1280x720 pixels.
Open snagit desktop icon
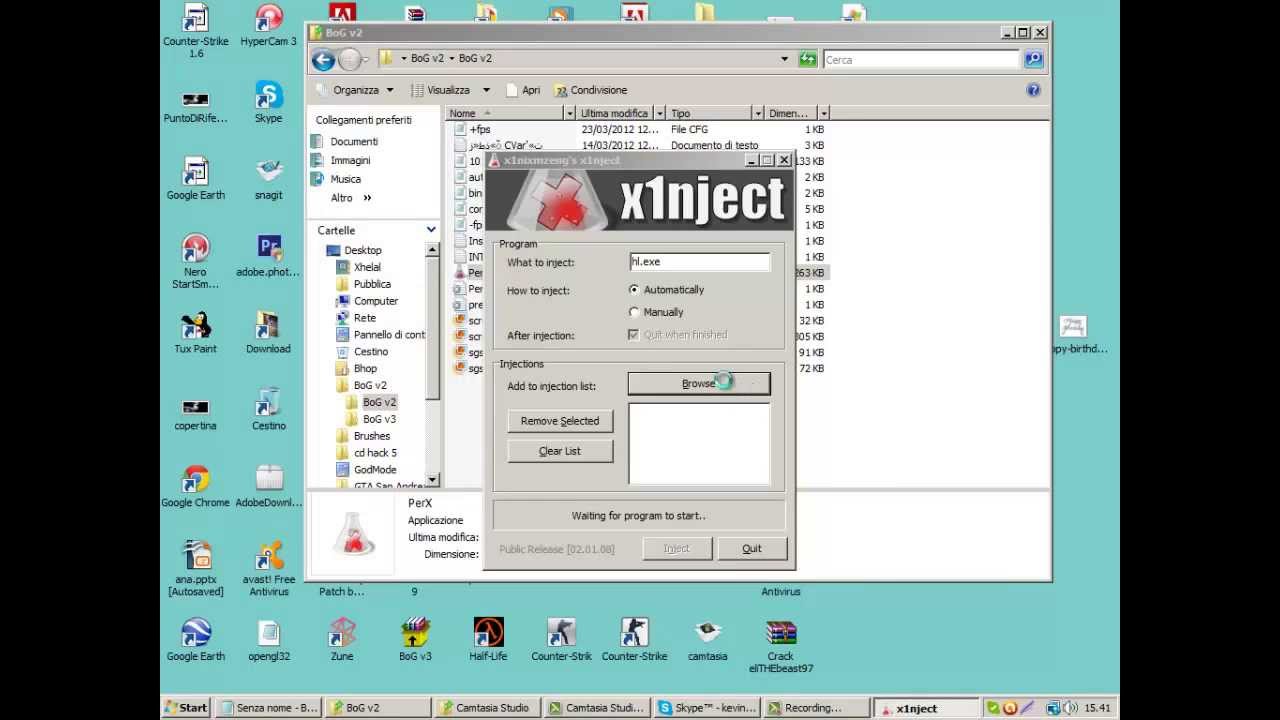(268, 180)
